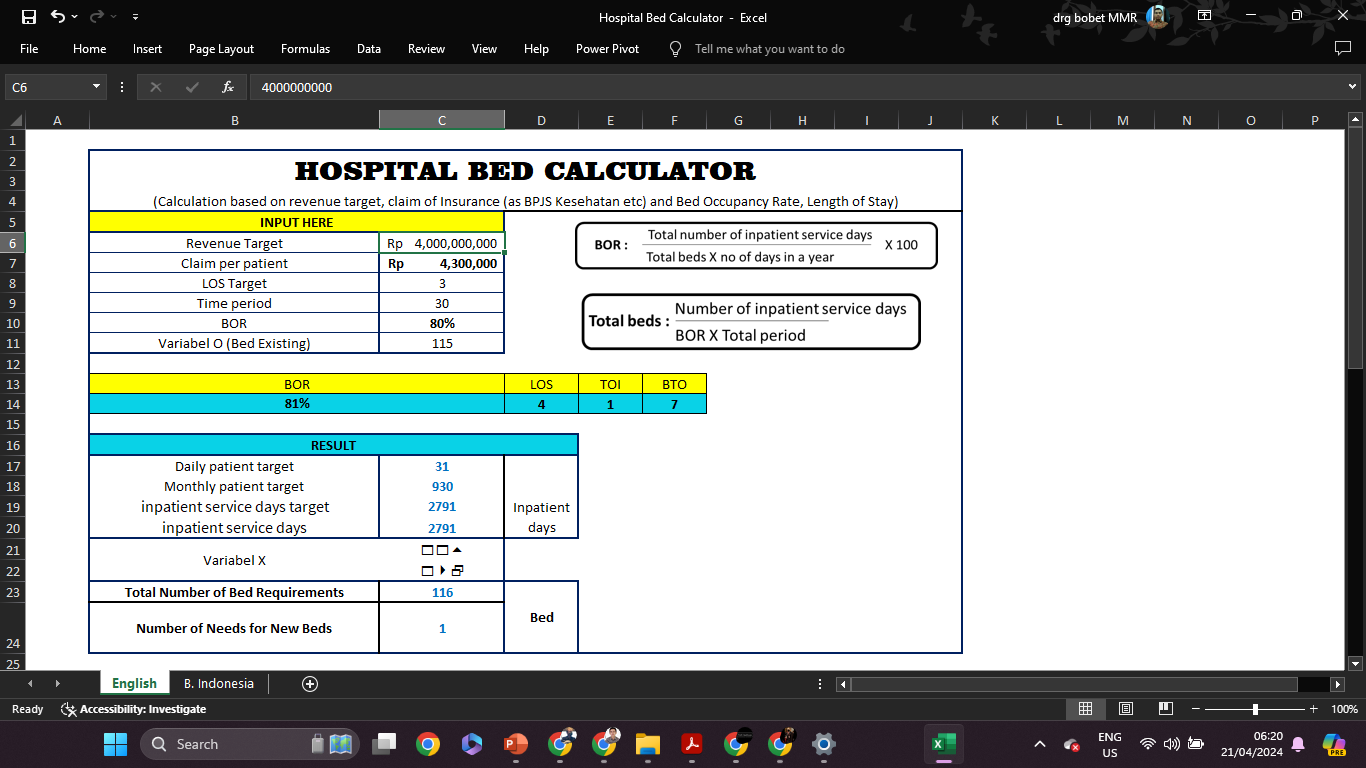Show hidden system tray icons
The width and height of the screenshot is (1366, 768).
(1040, 744)
